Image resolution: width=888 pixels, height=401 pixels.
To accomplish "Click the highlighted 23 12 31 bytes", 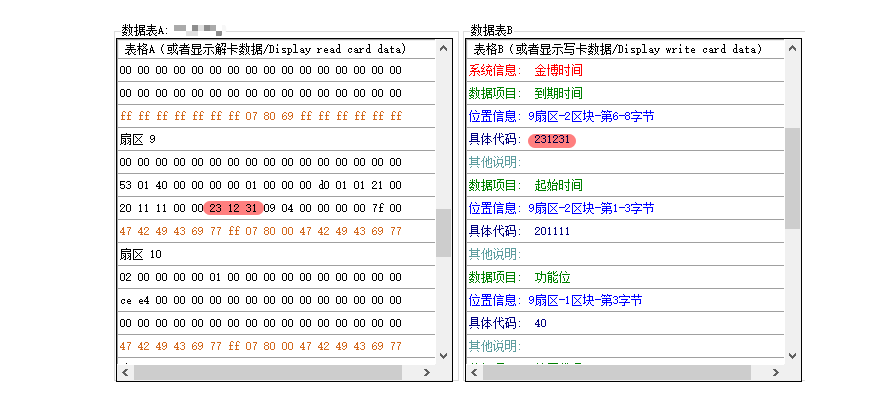I will pyautogui.click(x=234, y=209).
